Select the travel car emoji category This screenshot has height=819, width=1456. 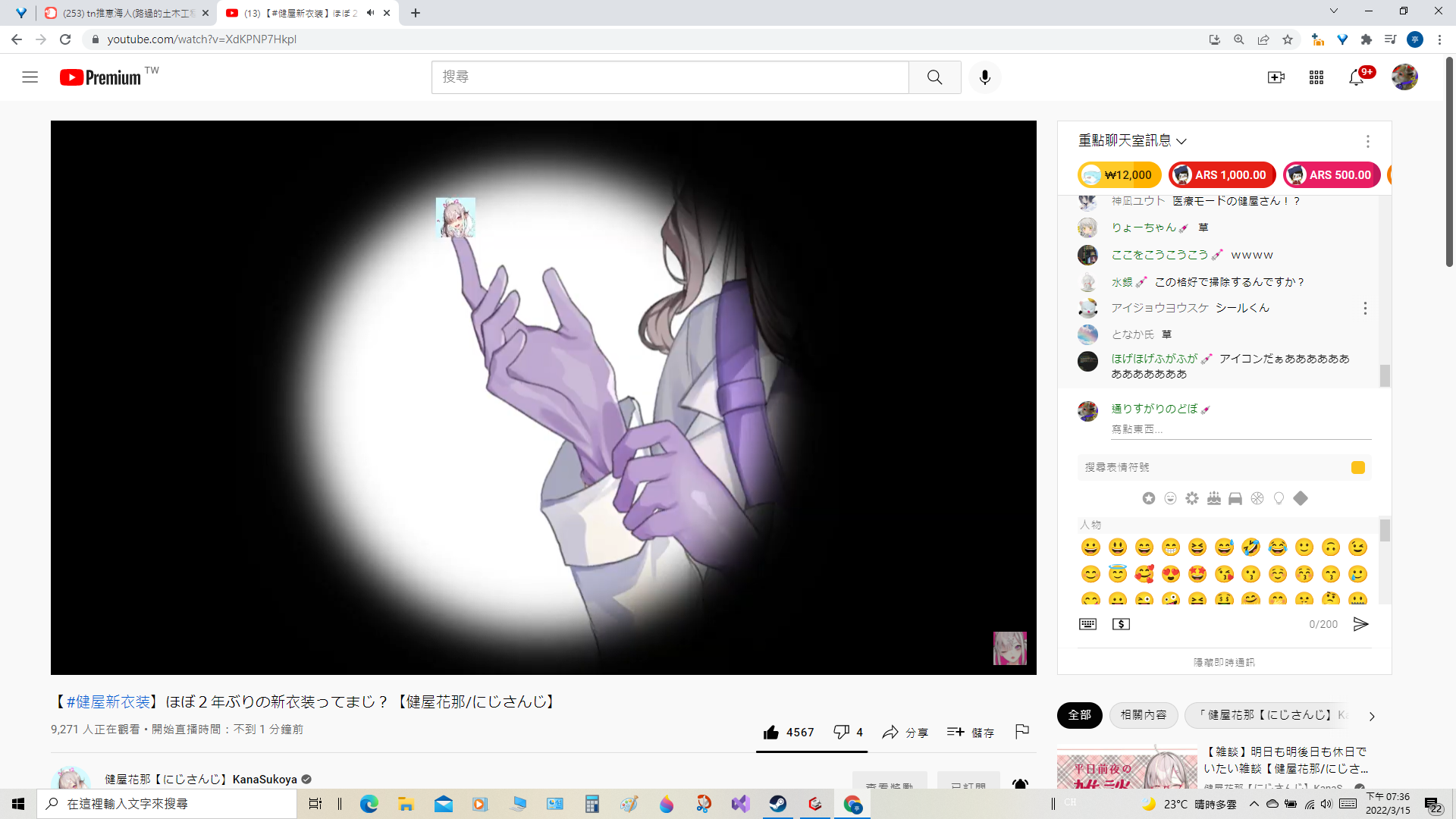[1235, 498]
